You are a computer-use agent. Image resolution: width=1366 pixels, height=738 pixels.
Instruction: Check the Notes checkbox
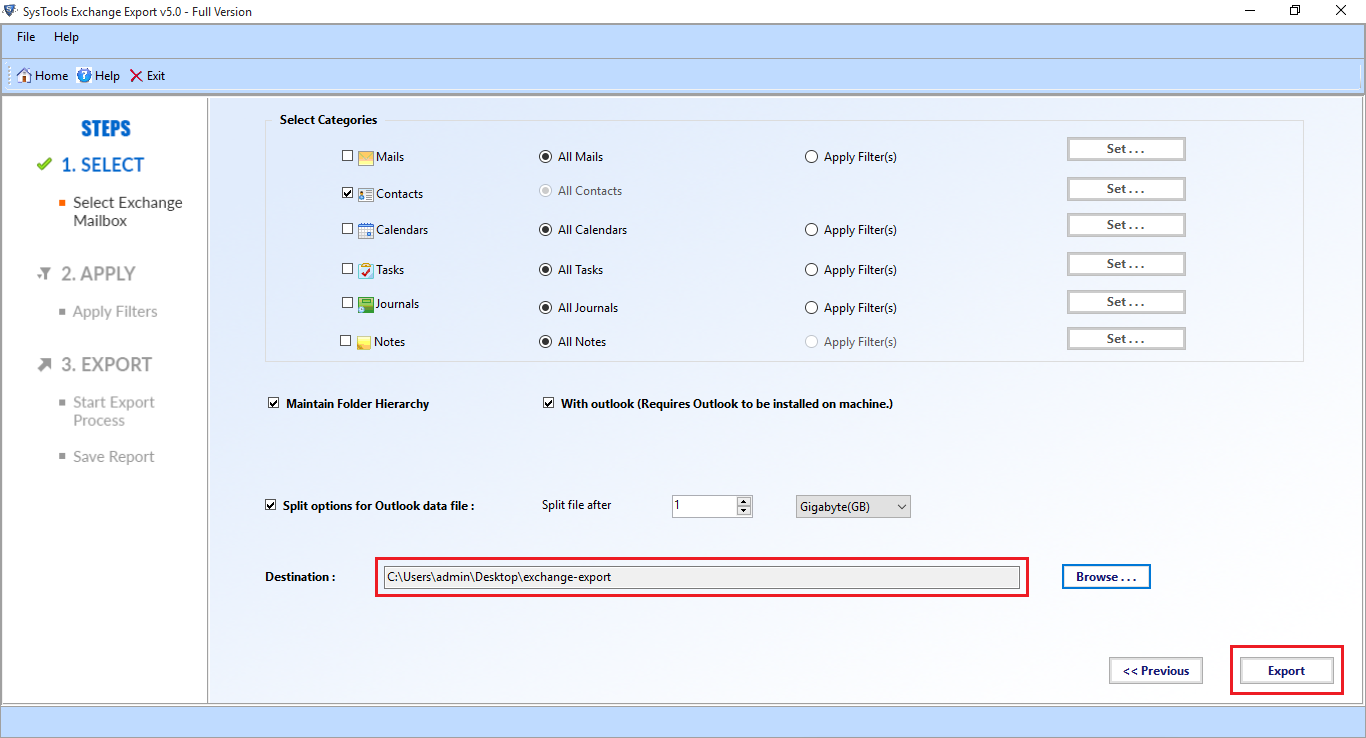[346, 341]
